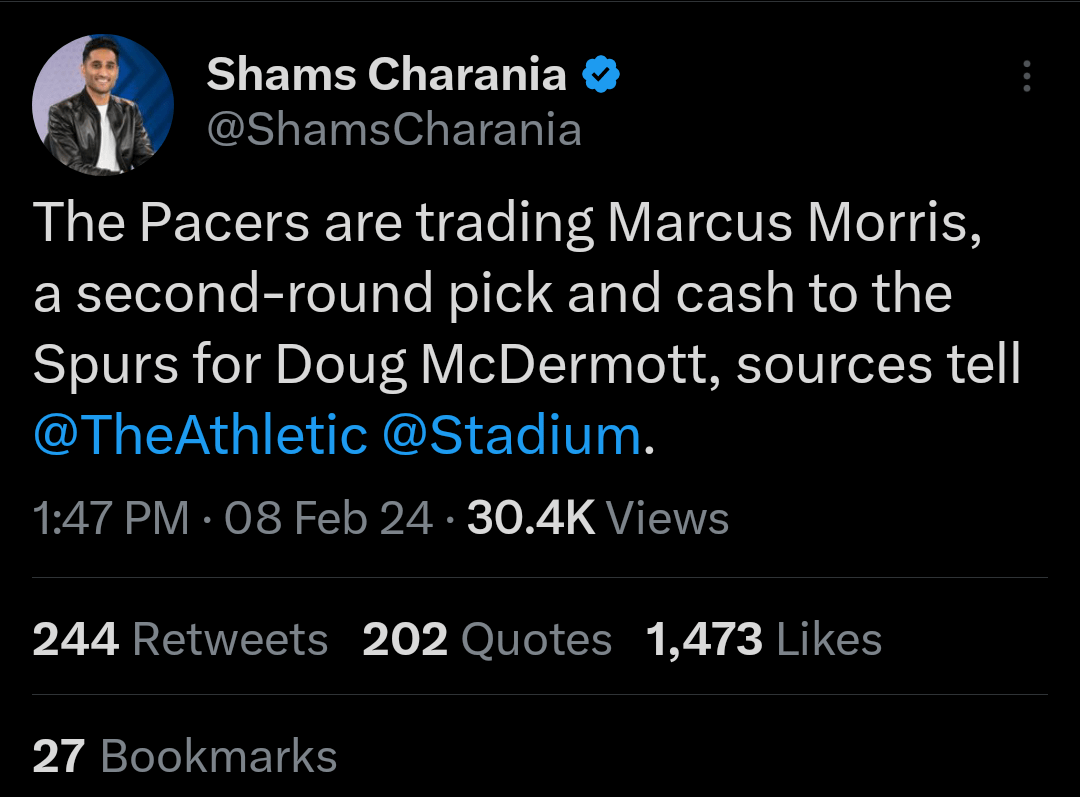Click the word Spurs in the tweet
Viewport: 1080px width, 797px height.
click(x=95, y=367)
